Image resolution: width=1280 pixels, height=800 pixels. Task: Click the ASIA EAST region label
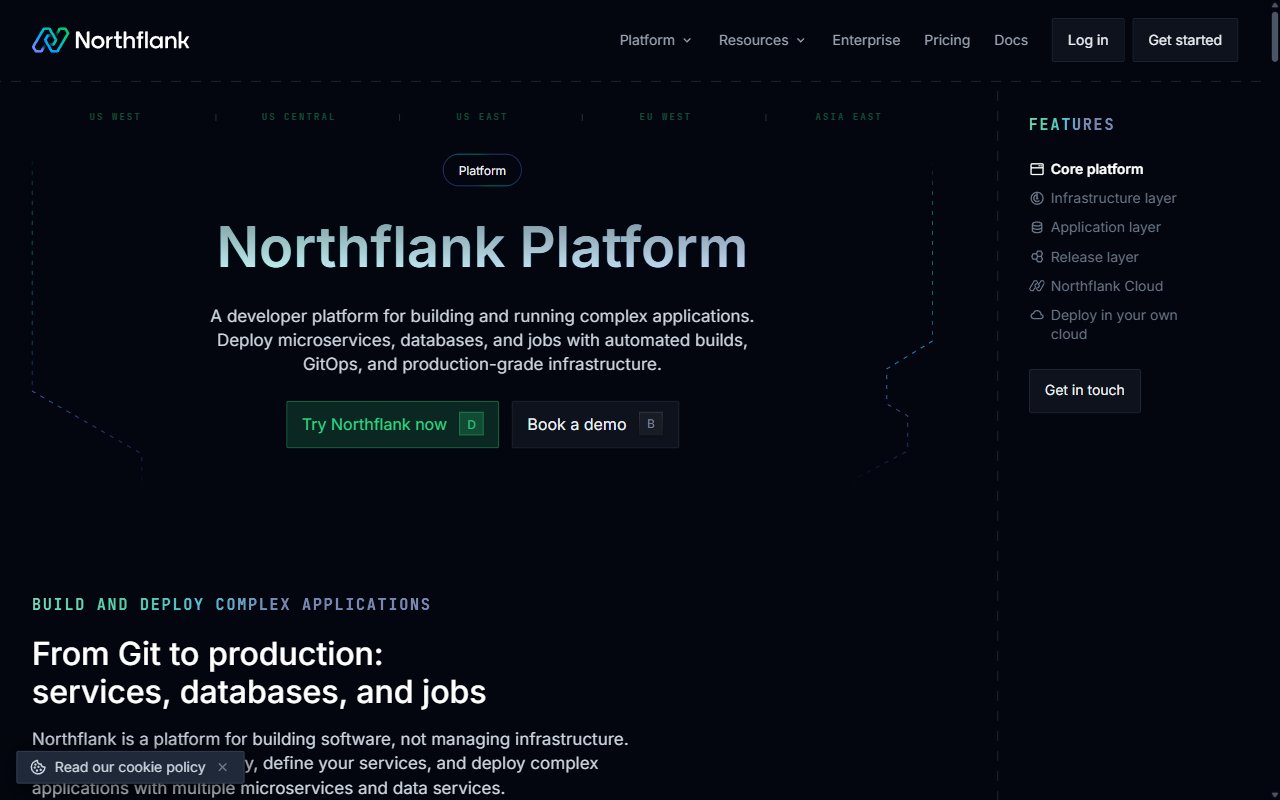848,117
